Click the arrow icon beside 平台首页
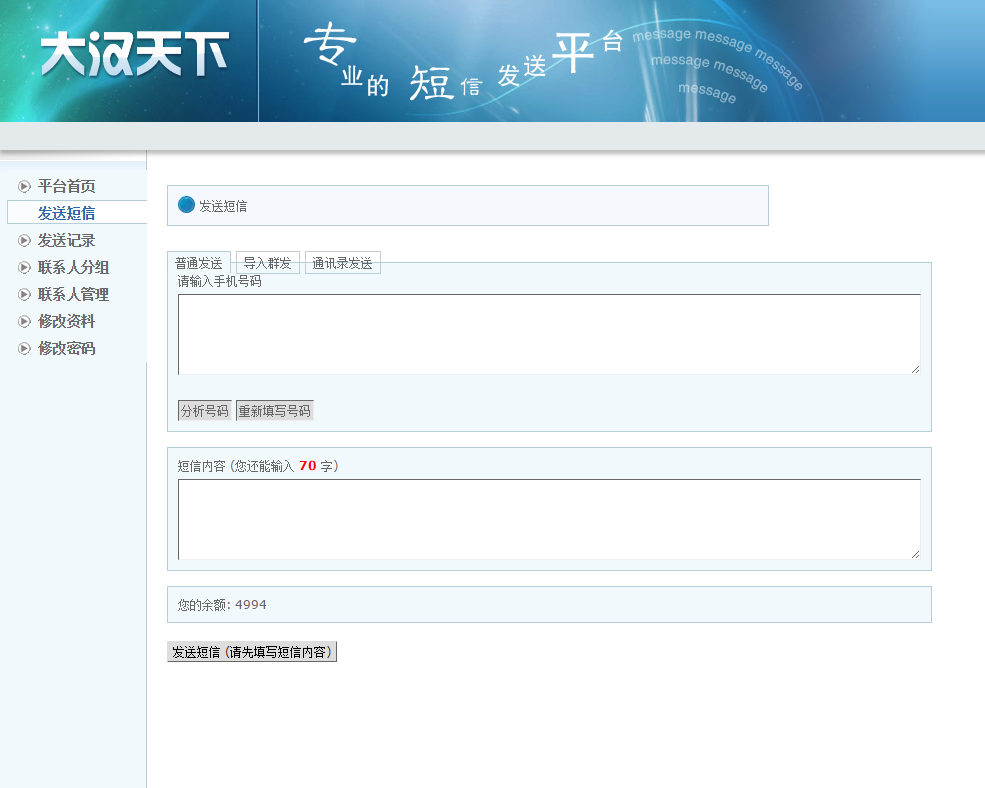 click(x=25, y=186)
